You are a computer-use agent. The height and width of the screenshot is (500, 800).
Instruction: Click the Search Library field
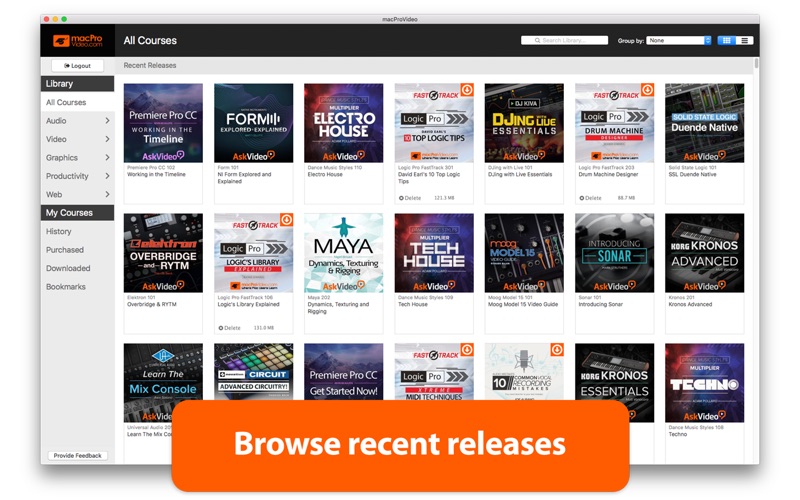click(x=564, y=40)
